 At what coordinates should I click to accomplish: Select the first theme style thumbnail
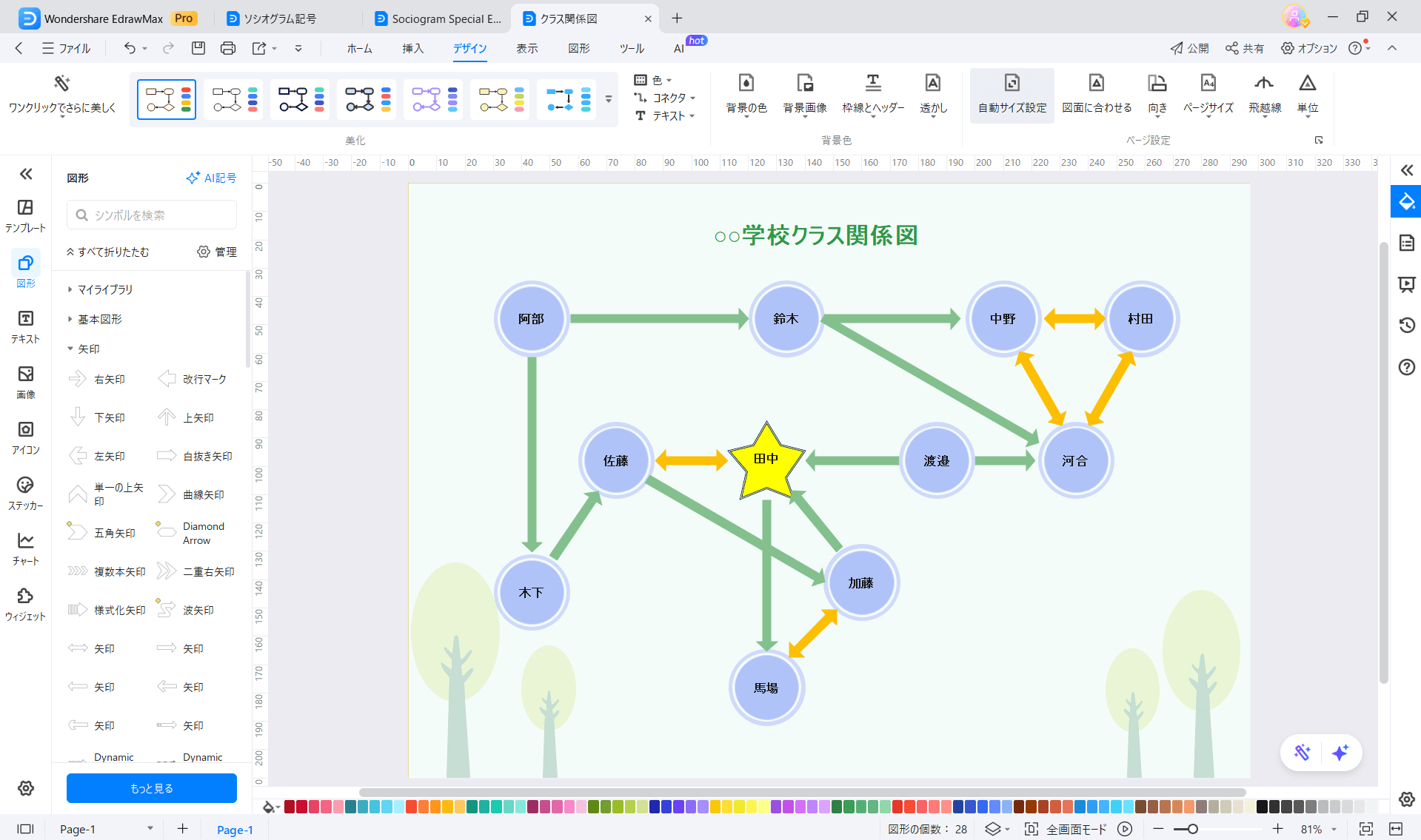coord(167,99)
